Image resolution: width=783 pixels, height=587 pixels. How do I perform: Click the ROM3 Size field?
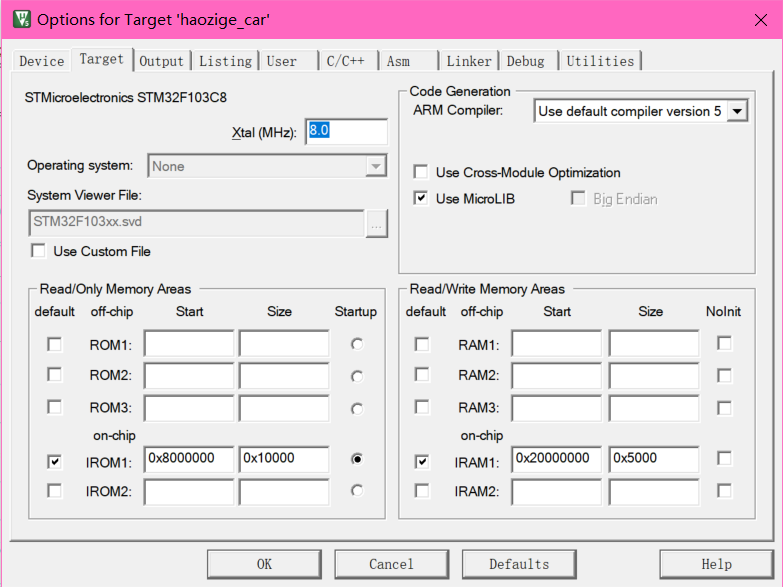click(284, 408)
